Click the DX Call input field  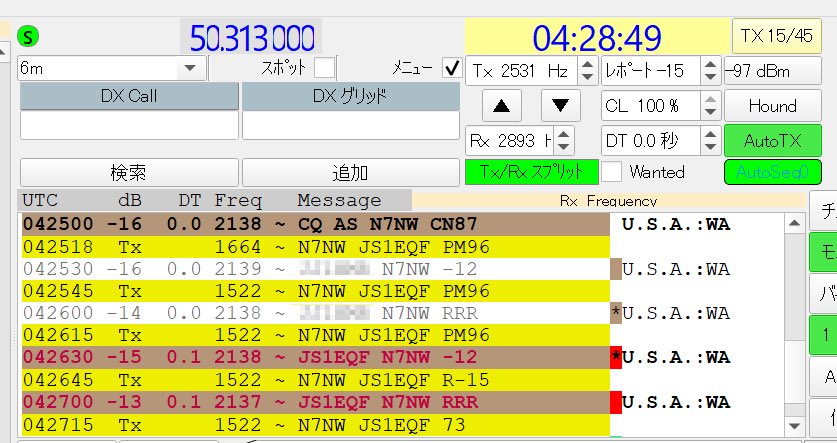(129, 125)
